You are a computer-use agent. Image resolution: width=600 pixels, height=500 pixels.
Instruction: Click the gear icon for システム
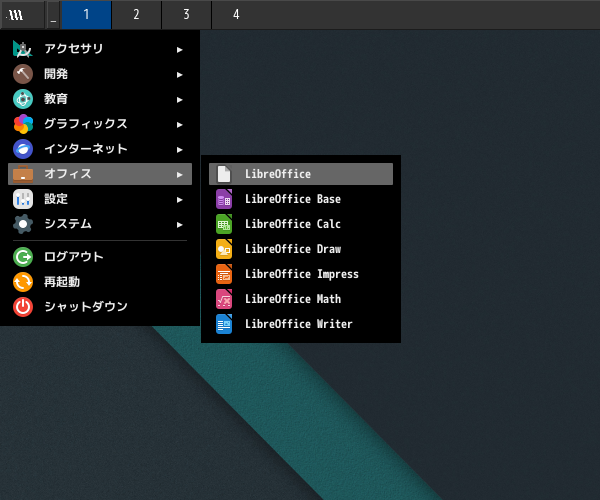pyautogui.click(x=23, y=224)
